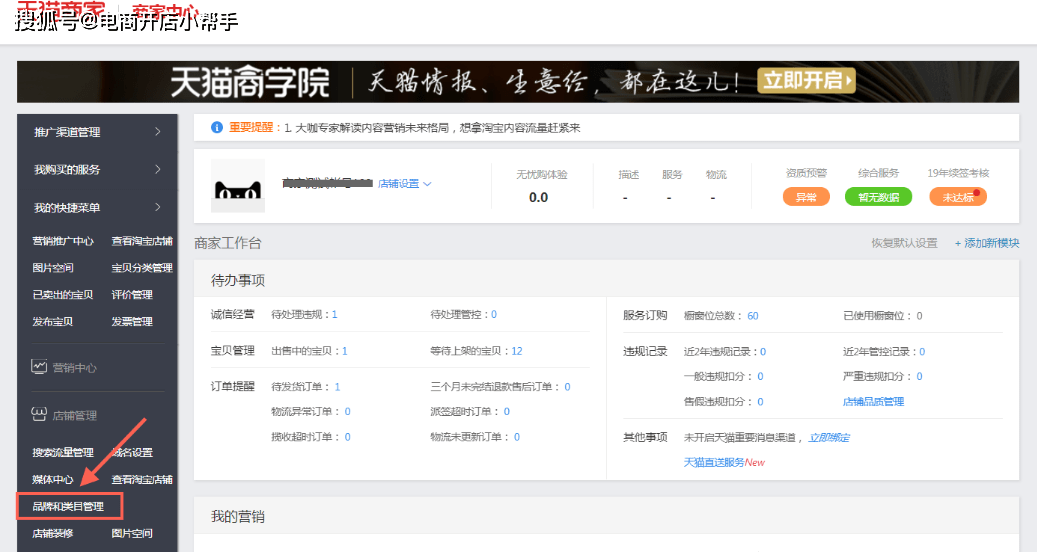The image size is (1037, 552).
Task: Open 宝贝分类管理
Action: [142, 268]
